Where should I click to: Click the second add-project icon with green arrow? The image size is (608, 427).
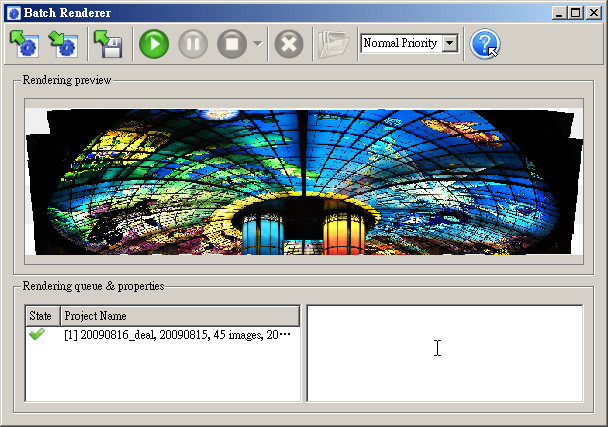(x=63, y=44)
